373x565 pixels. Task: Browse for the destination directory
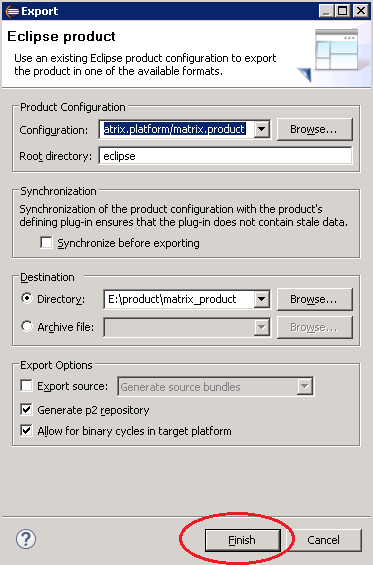(x=314, y=299)
